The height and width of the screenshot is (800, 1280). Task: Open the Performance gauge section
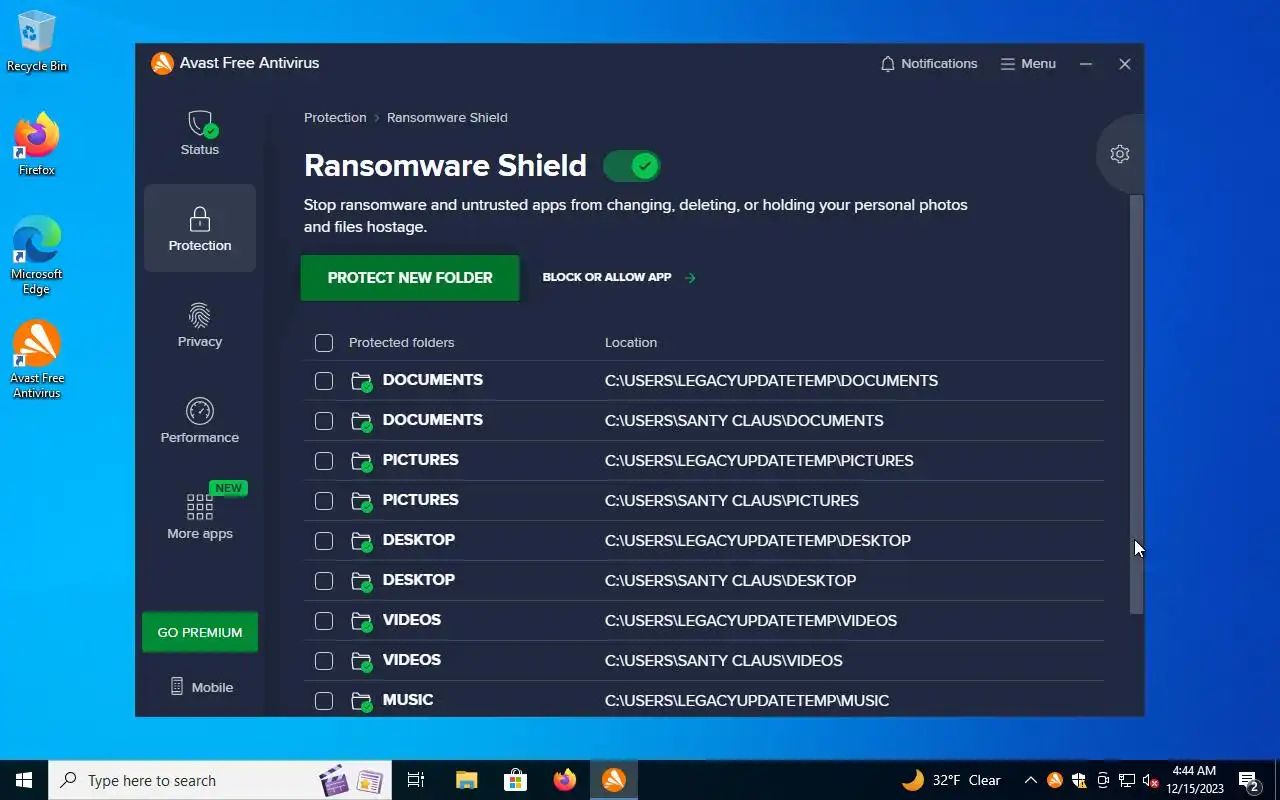200,421
